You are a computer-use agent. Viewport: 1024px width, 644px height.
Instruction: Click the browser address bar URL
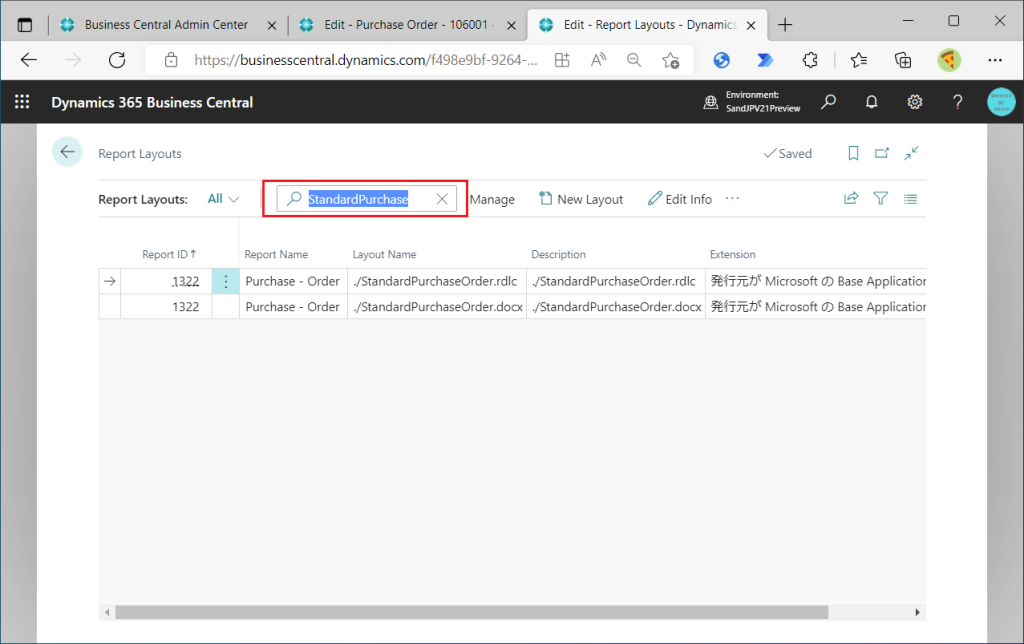tap(366, 60)
